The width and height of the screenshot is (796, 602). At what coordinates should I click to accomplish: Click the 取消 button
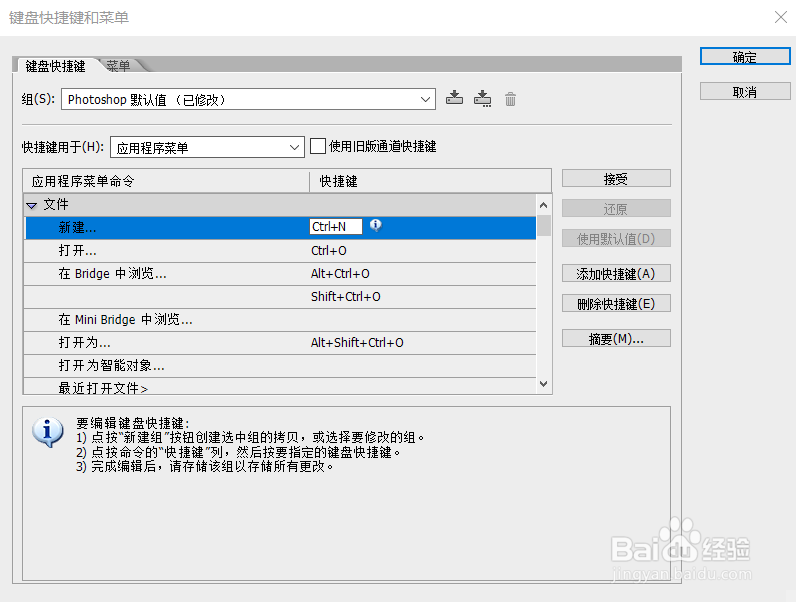(745, 91)
